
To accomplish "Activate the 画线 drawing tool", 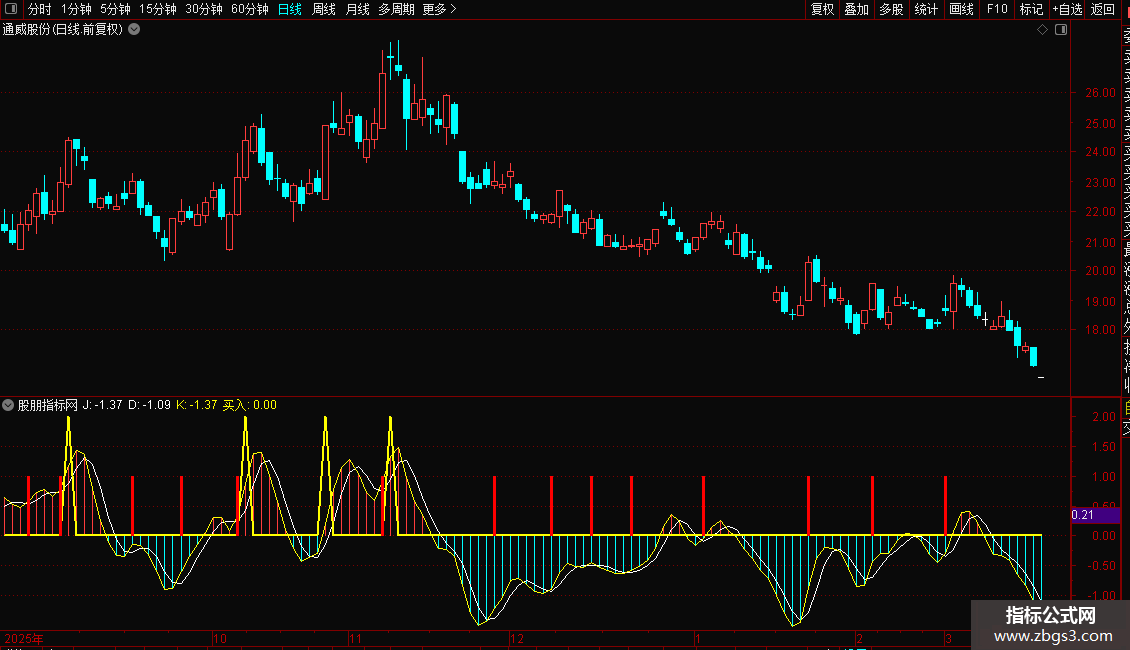I will click(x=961, y=9).
